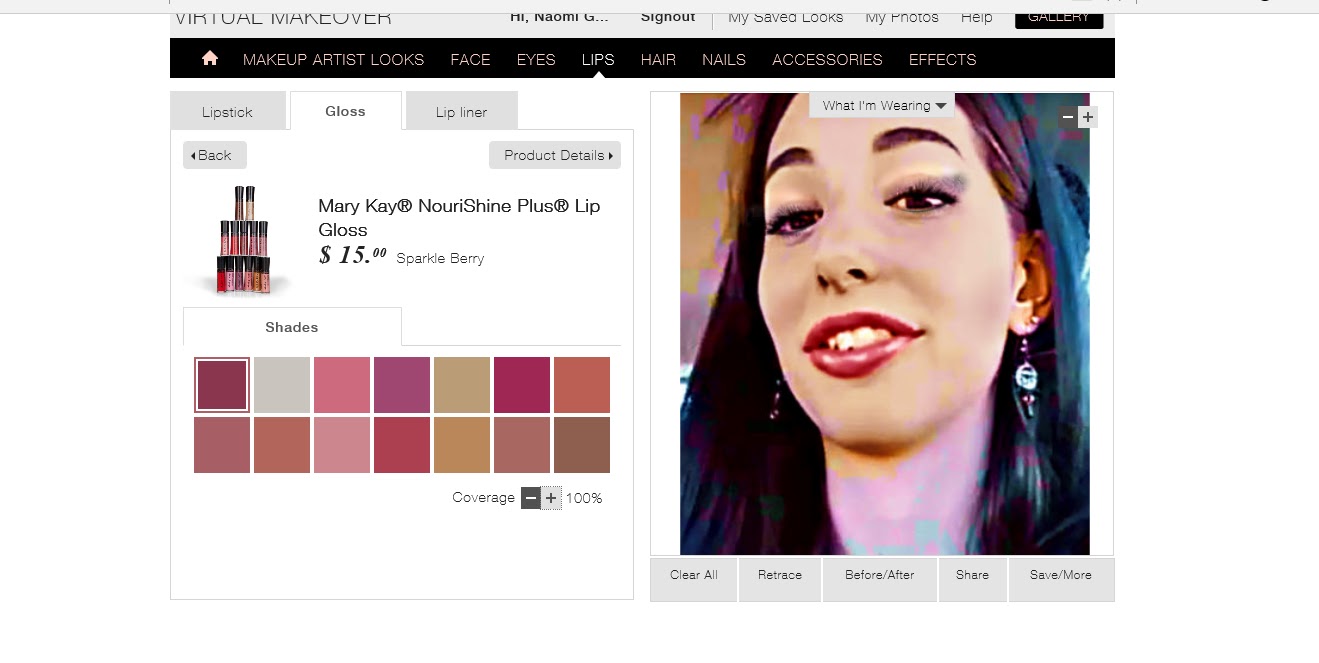This screenshot has height=663, width=1319.
Task: Open MAKEUP ARTIST LOOKS menu
Action: 334,60
